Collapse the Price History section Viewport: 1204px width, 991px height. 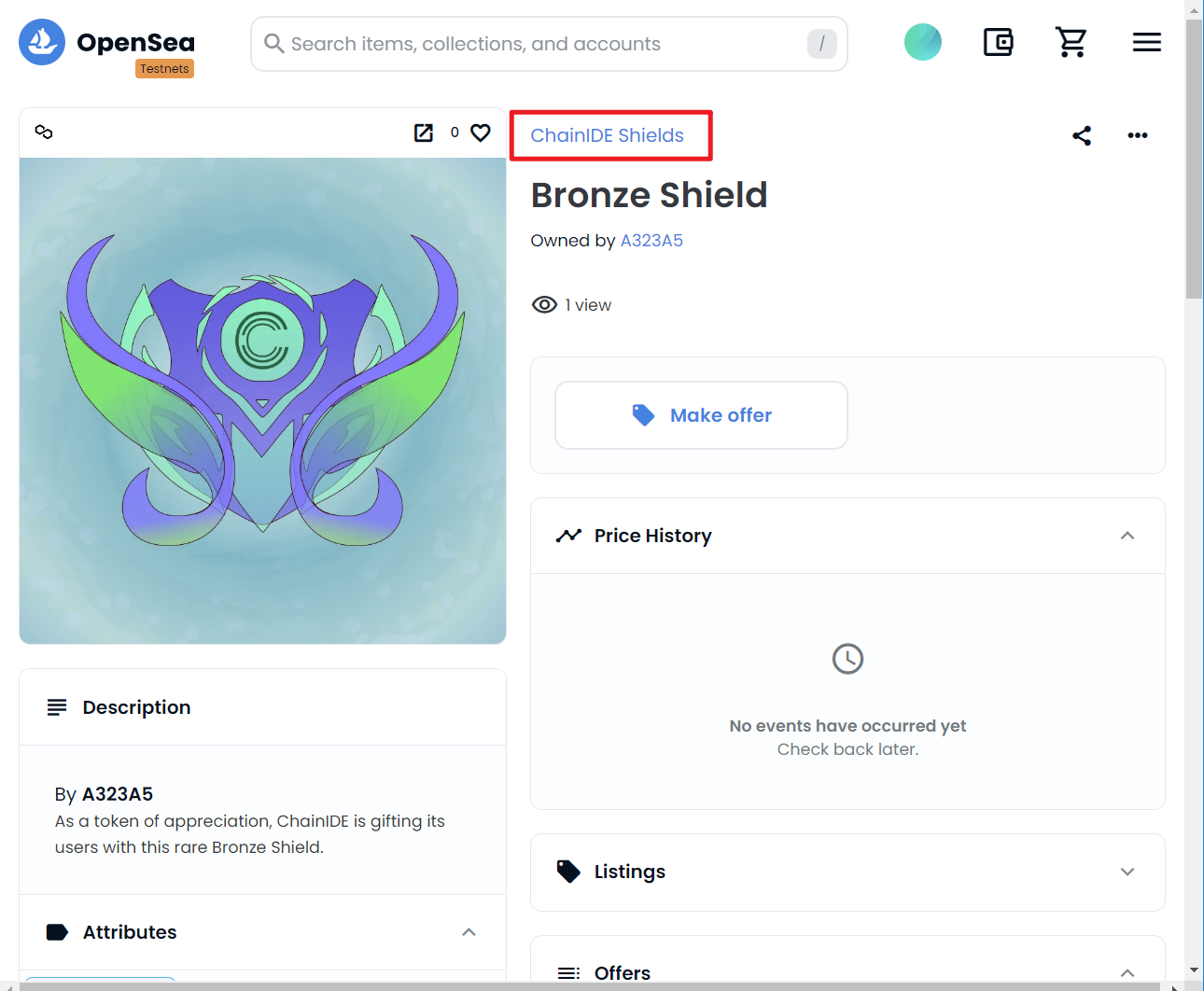[x=1127, y=536]
